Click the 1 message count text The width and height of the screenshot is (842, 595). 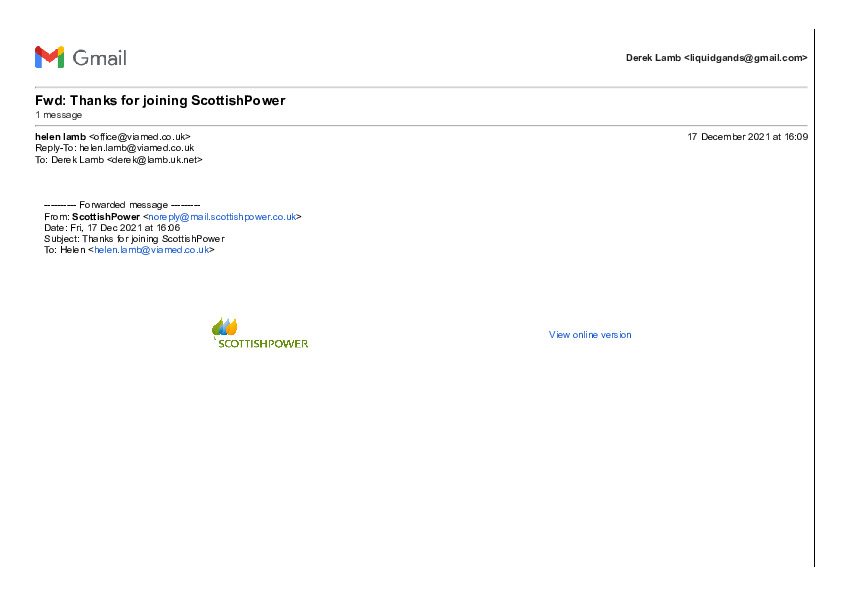58,115
